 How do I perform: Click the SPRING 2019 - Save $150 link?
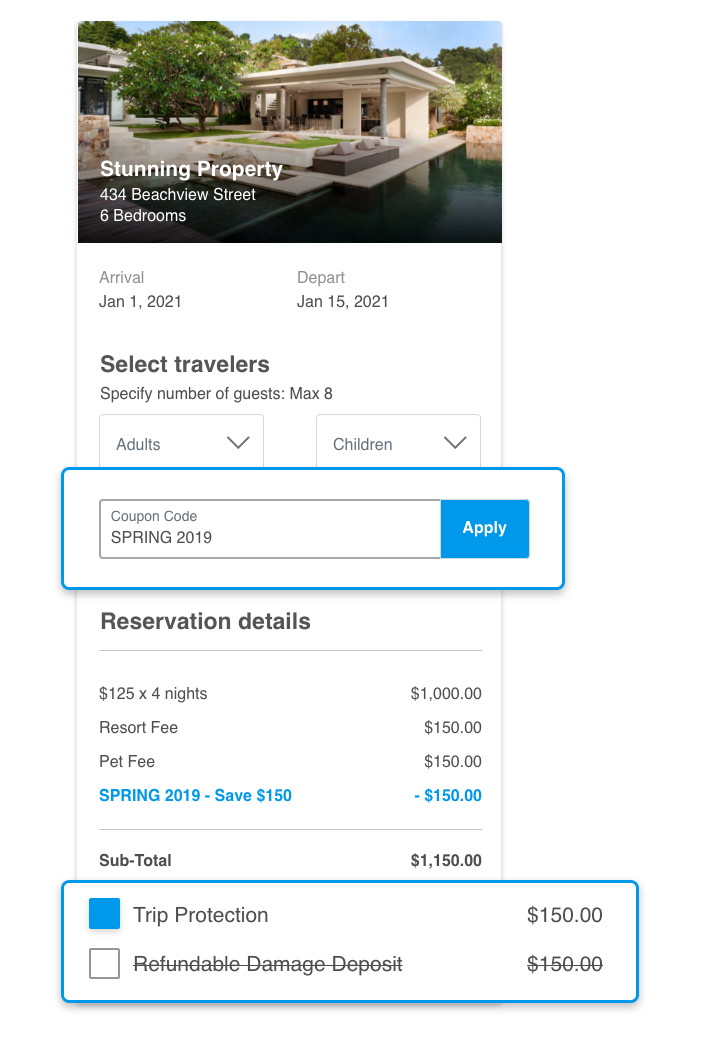pyautogui.click(x=195, y=795)
